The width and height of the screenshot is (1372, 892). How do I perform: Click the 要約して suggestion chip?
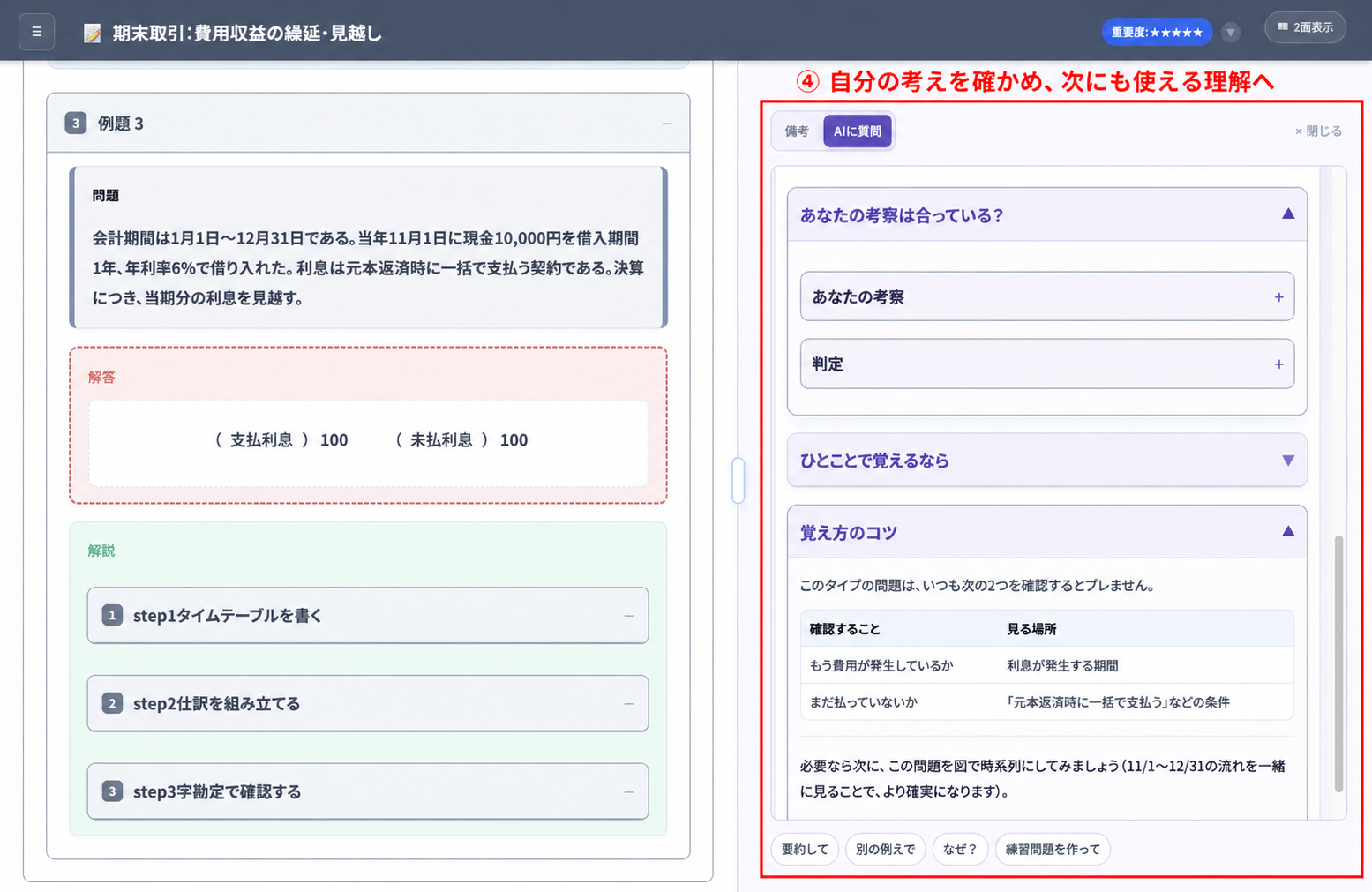(805, 849)
